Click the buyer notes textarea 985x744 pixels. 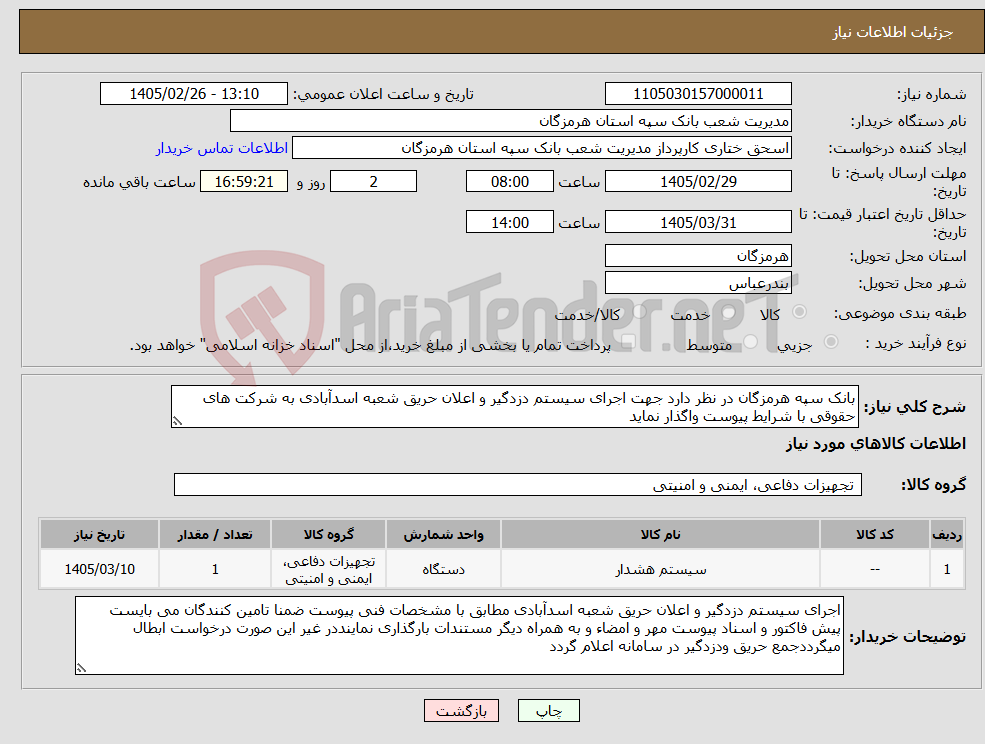pos(459,636)
